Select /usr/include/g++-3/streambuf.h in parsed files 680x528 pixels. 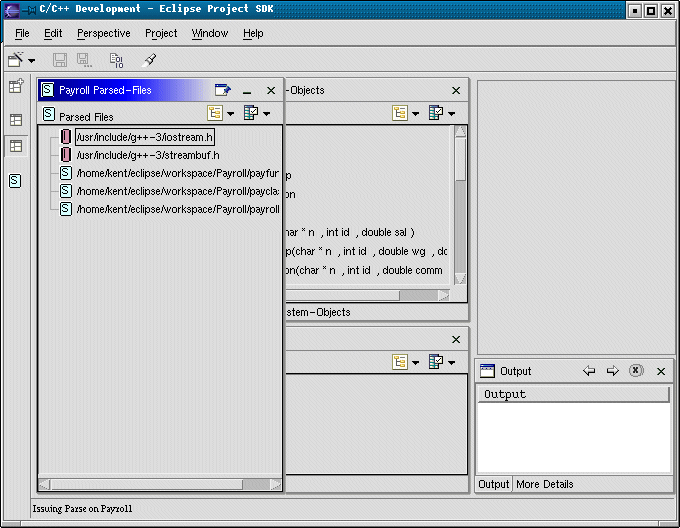(147, 155)
